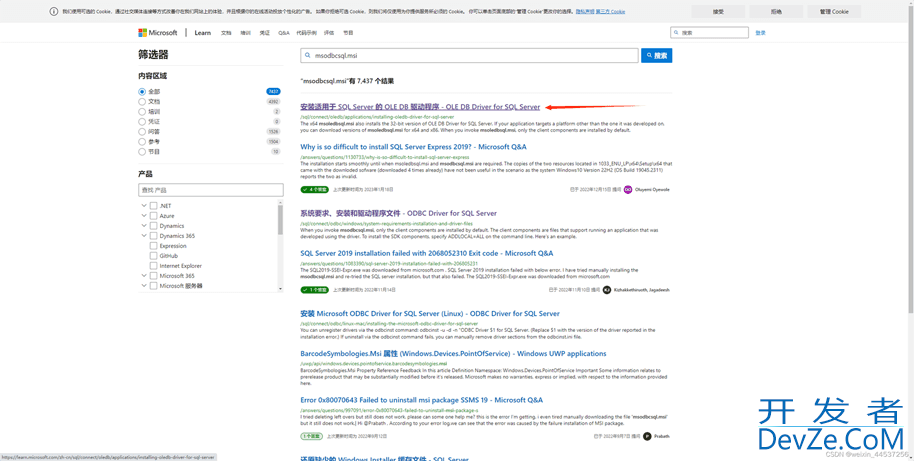
Task: Check the Expression product checkbox
Action: 153,246
